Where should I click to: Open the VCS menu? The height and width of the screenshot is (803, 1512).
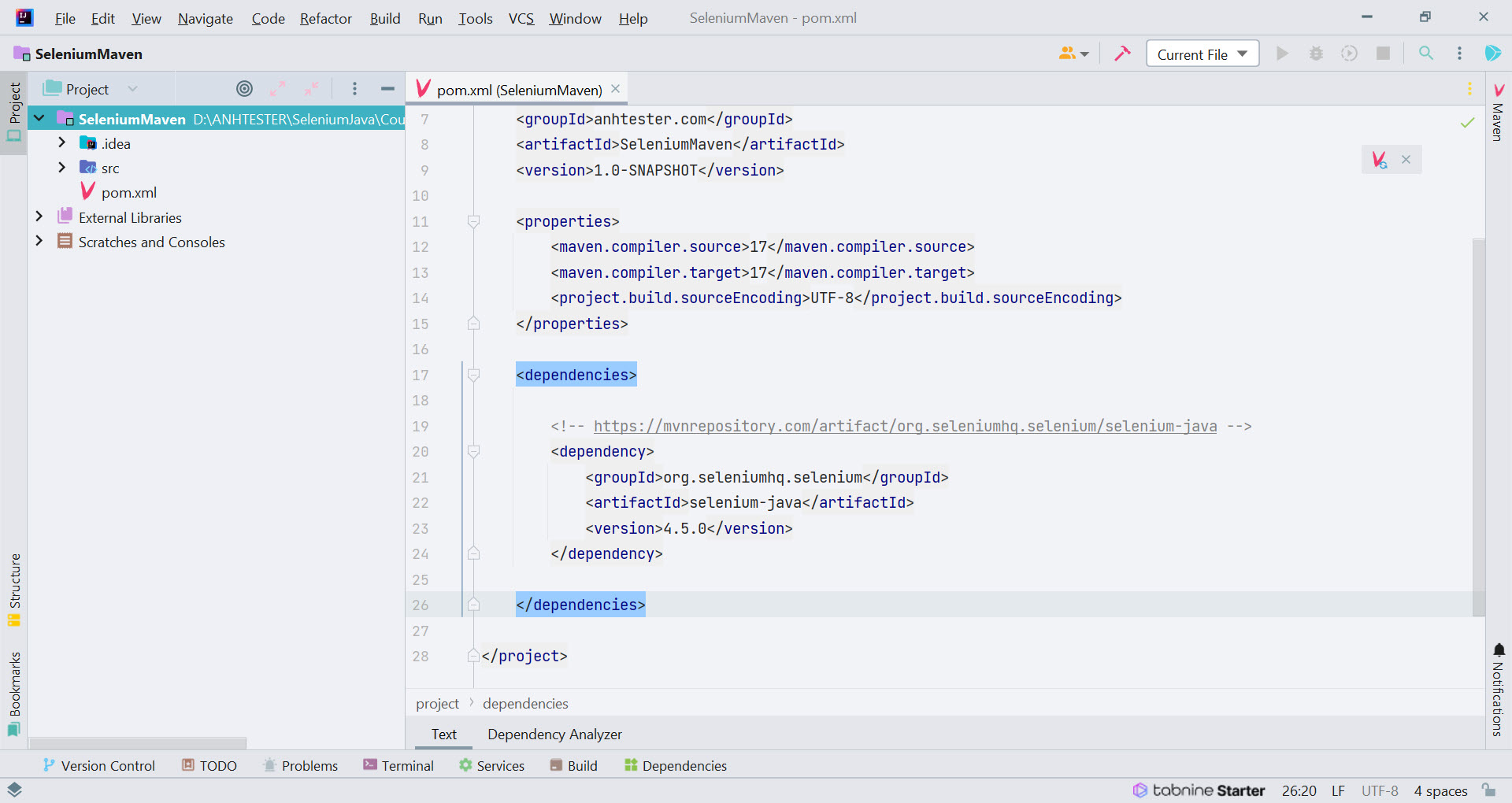pyautogui.click(x=521, y=18)
